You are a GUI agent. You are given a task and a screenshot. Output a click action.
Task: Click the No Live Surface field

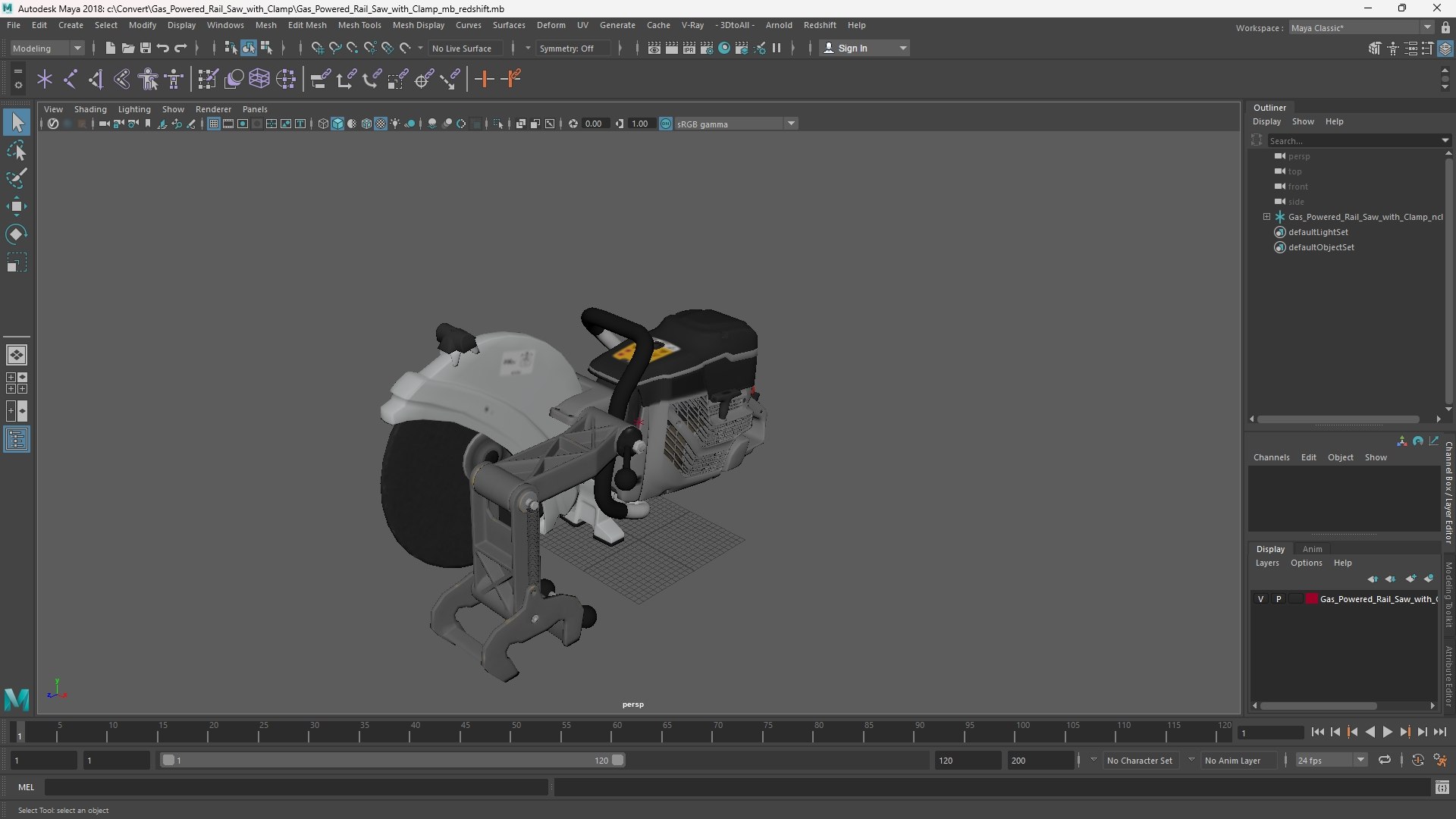click(465, 48)
